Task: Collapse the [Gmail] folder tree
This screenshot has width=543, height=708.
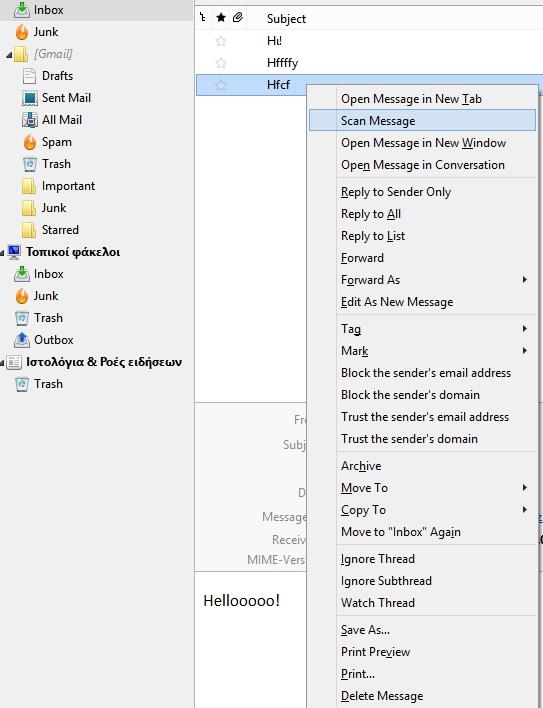Action: tap(9, 55)
